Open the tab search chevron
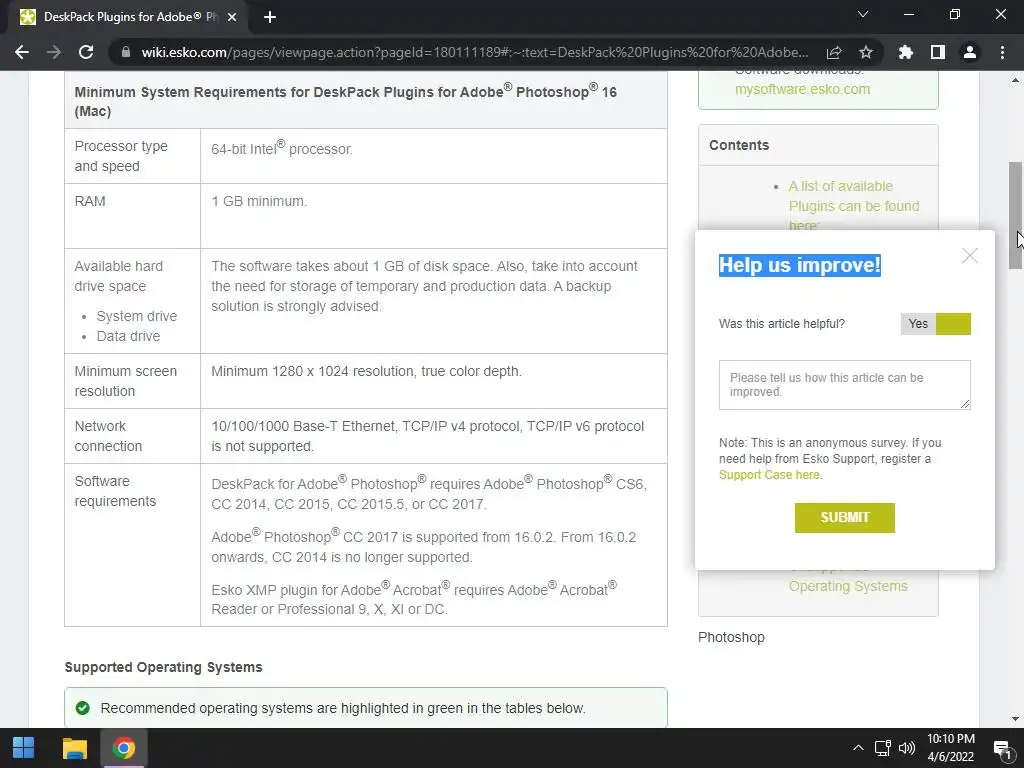 (x=863, y=14)
